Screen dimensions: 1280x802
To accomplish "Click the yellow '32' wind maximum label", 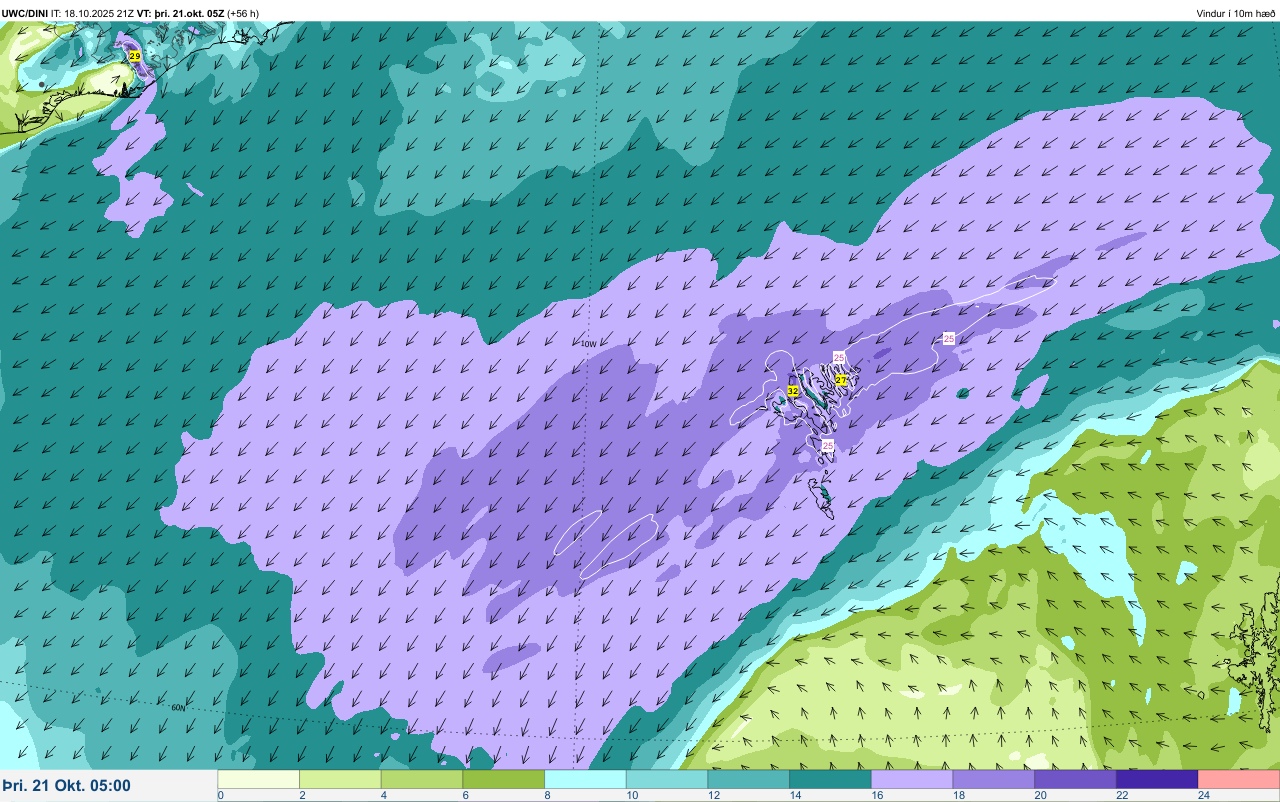I will [x=793, y=391].
